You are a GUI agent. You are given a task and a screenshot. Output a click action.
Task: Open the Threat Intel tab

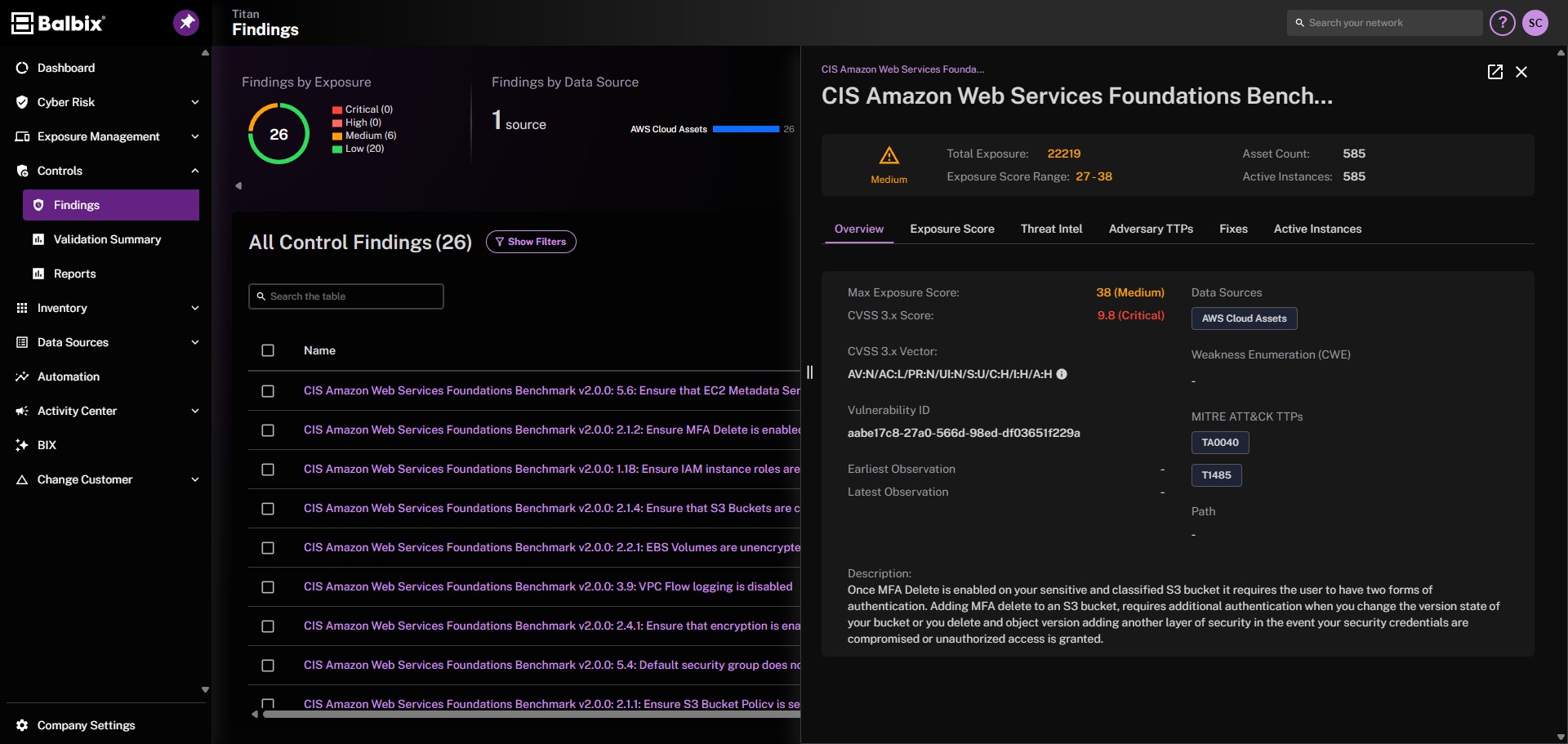[1051, 229]
